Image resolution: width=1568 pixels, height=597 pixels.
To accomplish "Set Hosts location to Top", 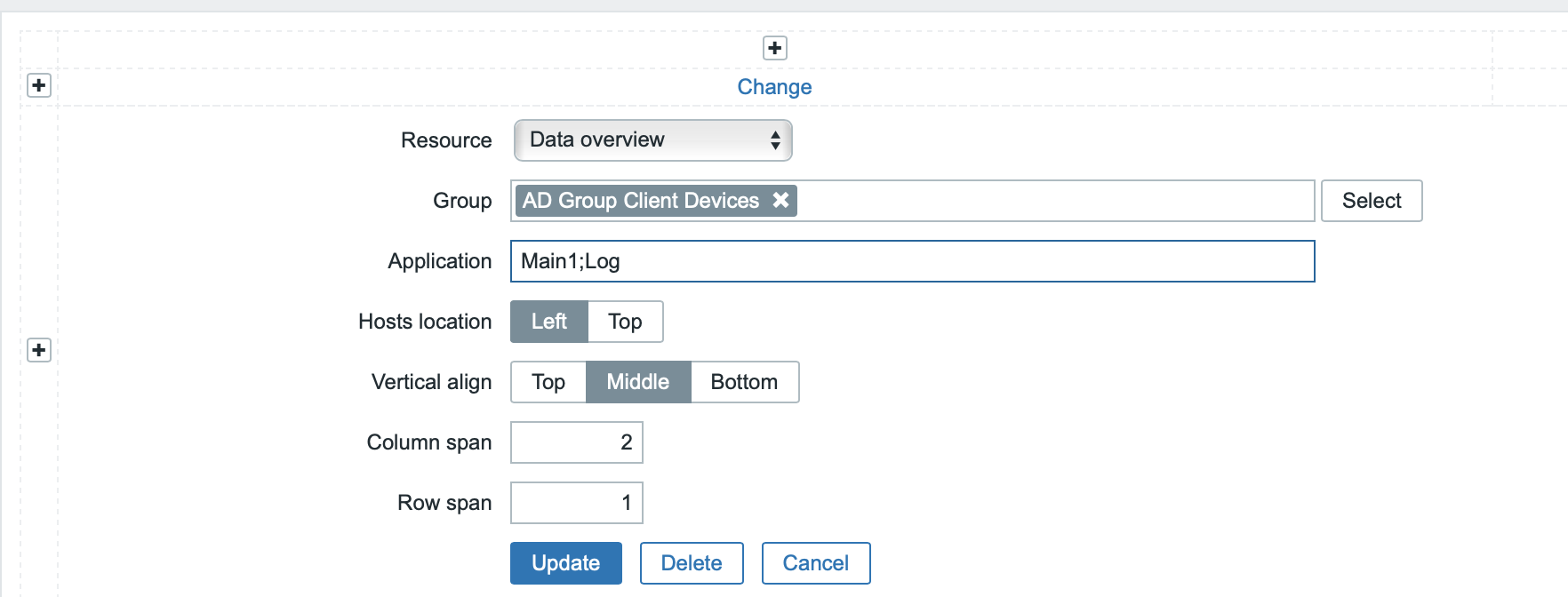I will click(625, 322).
